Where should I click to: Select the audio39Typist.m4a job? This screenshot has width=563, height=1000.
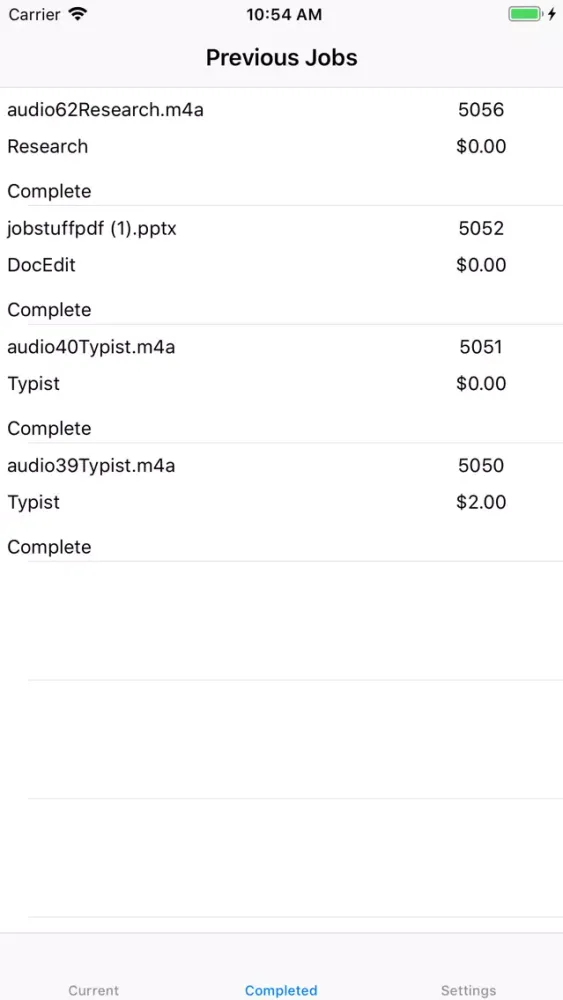(x=281, y=503)
